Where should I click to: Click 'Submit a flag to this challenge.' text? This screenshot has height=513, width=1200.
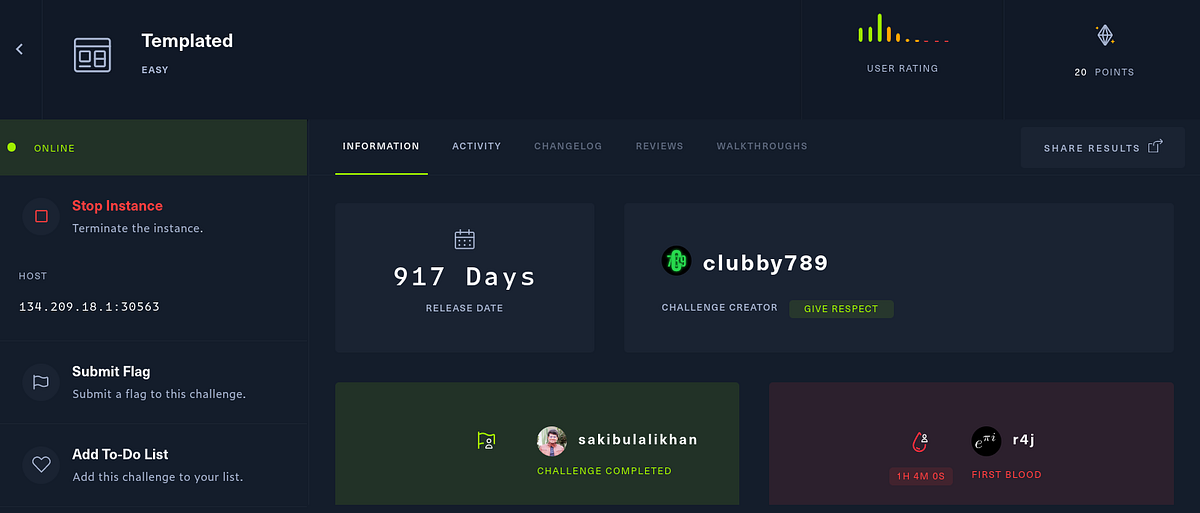[159, 394]
